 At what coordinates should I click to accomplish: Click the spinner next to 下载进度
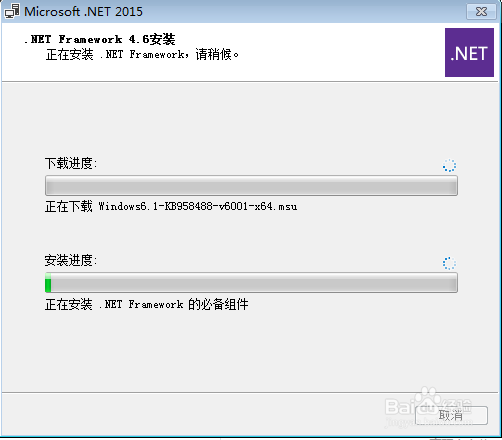point(449,165)
